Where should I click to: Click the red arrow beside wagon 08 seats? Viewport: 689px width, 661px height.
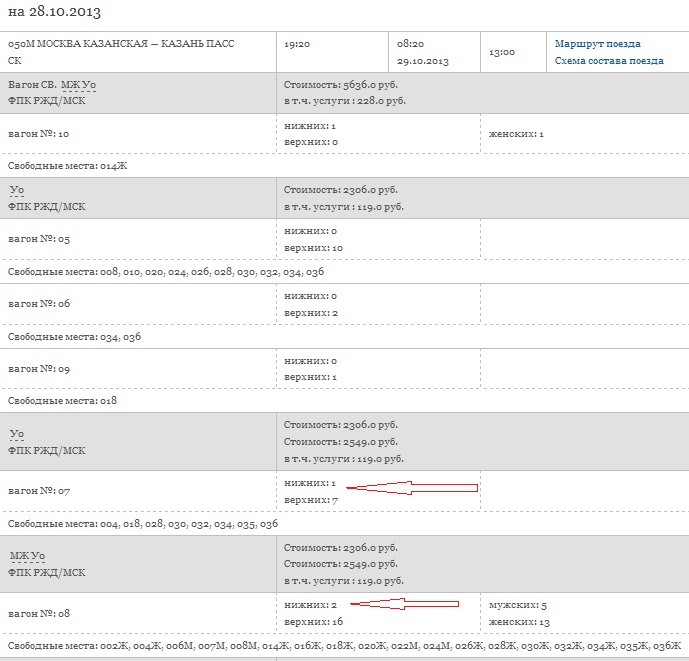pos(405,604)
